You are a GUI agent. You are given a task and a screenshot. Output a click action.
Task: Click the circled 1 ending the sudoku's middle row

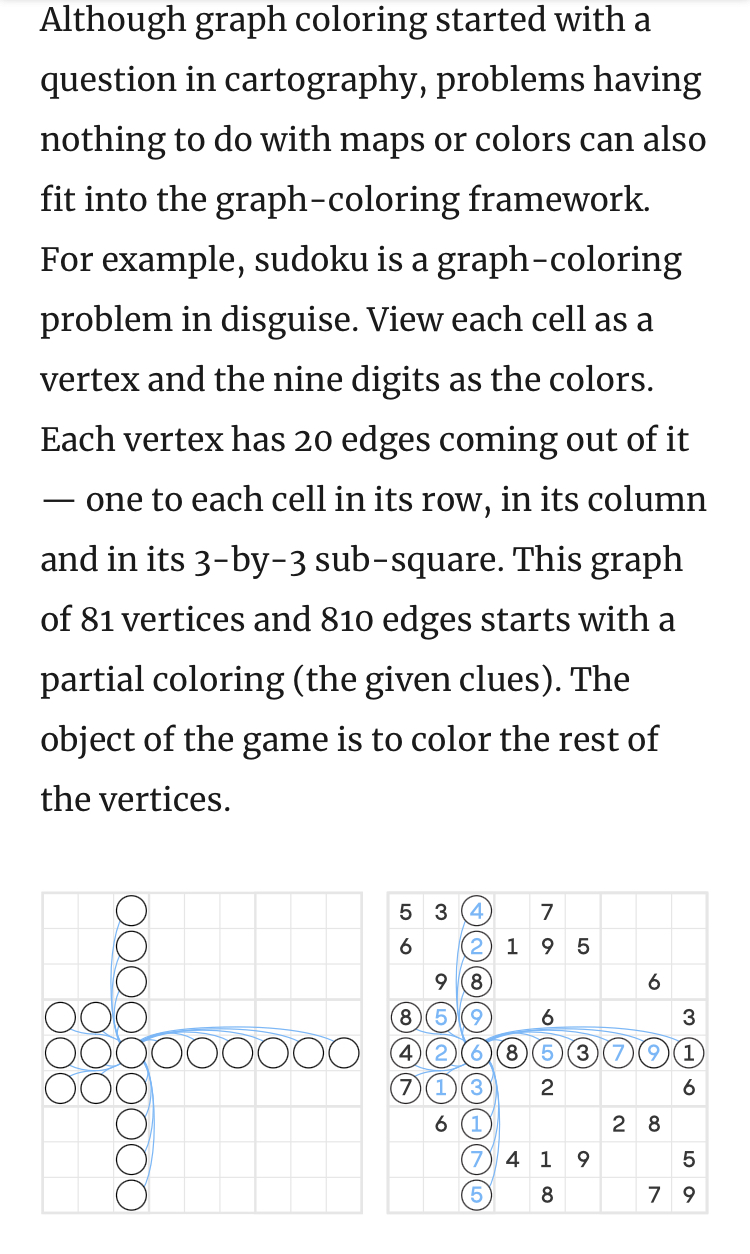click(x=688, y=1052)
